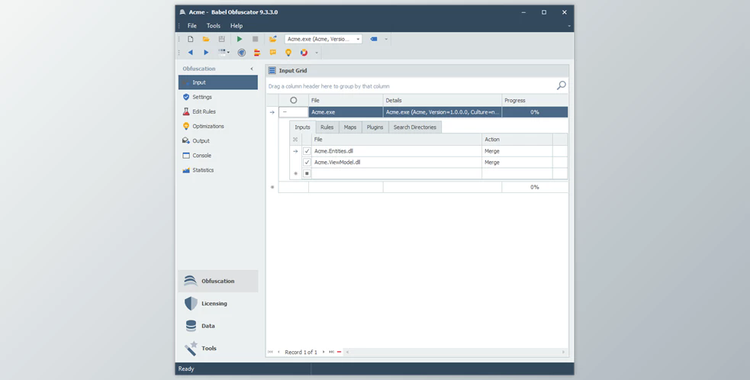Click the horizontal scrollbar at grid bottom
Image resolution: width=750 pixels, height=380 pixels.
click(455, 352)
